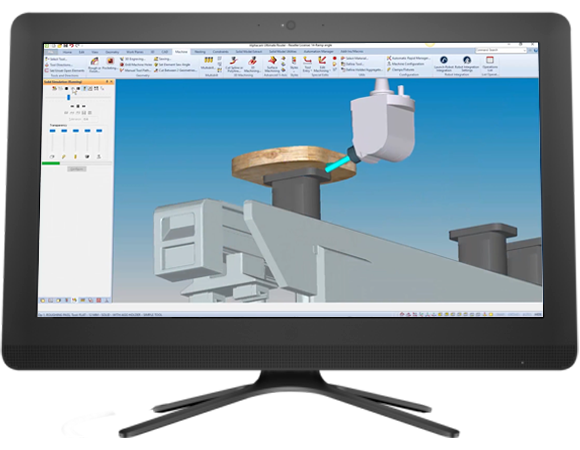Open the Geometry ribbon tab

pos(112,52)
